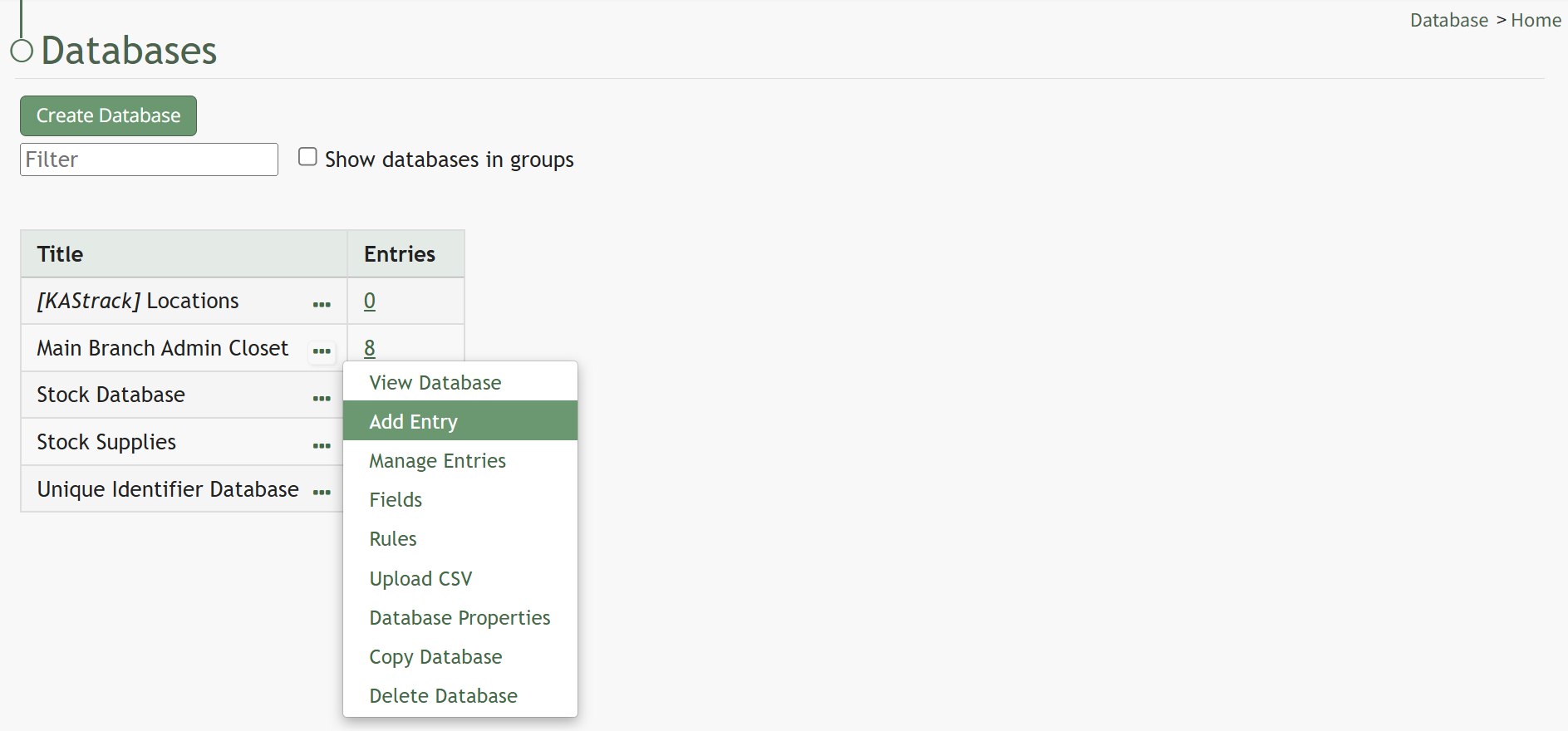Select Copy Database menu option
1568x731 pixels.
point(460,656)
